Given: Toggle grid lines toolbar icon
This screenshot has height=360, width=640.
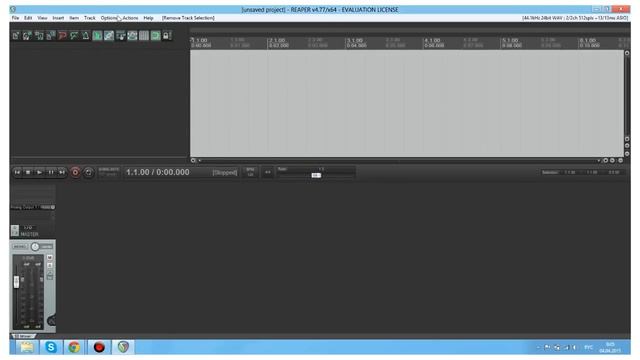Looking at the screenshot, I should [x=144, y=36].
